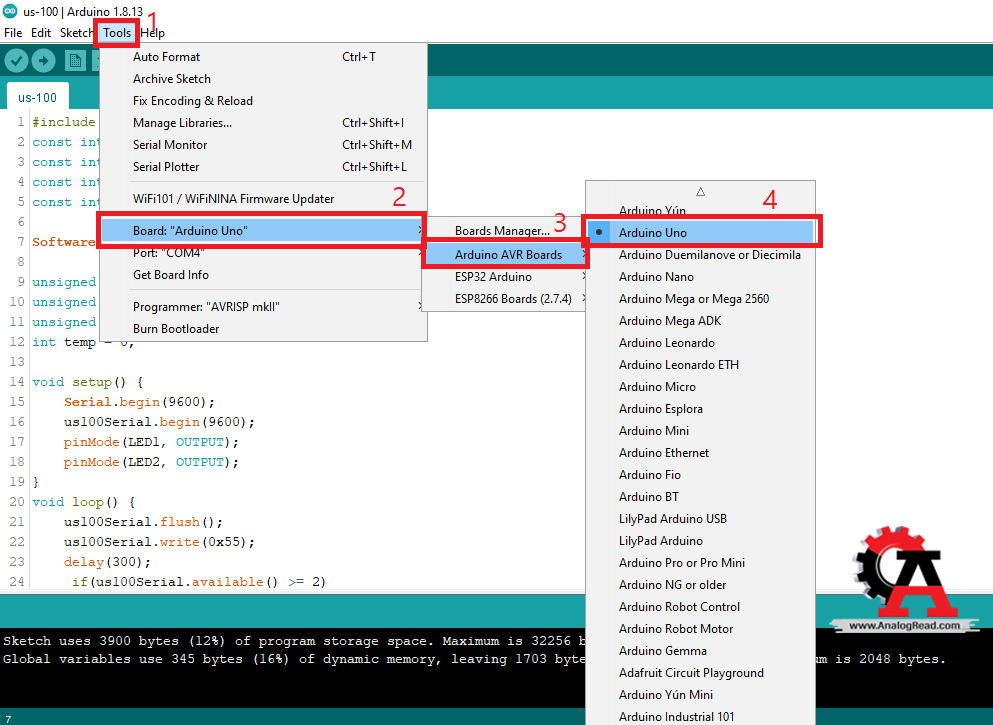Select the Arduino Gemma board
The width and height of the screenshot is (993, 725).
(x=700, y=651)
